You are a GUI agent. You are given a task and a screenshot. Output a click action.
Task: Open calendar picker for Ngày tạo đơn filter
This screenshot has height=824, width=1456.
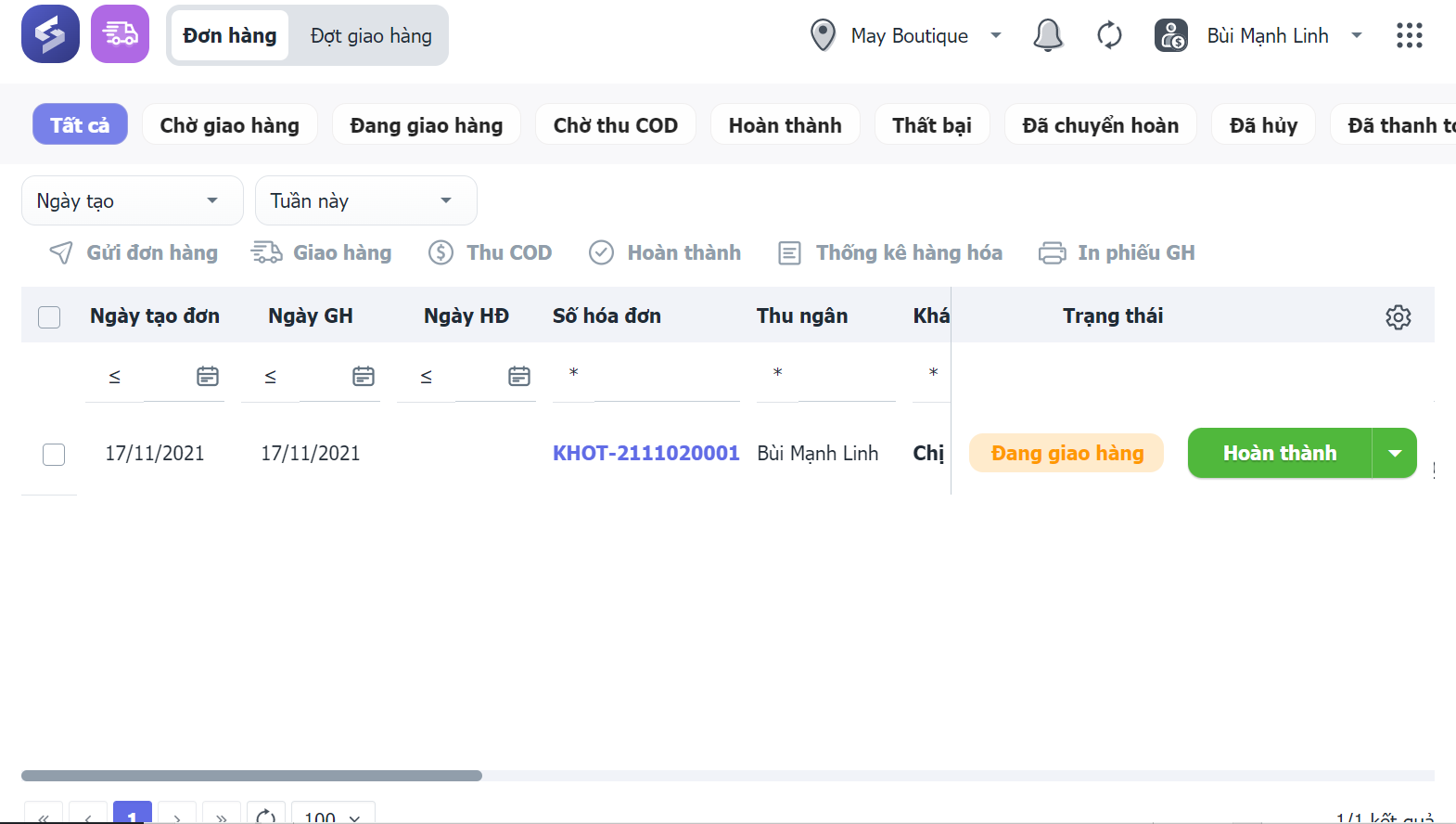[208, 376]
